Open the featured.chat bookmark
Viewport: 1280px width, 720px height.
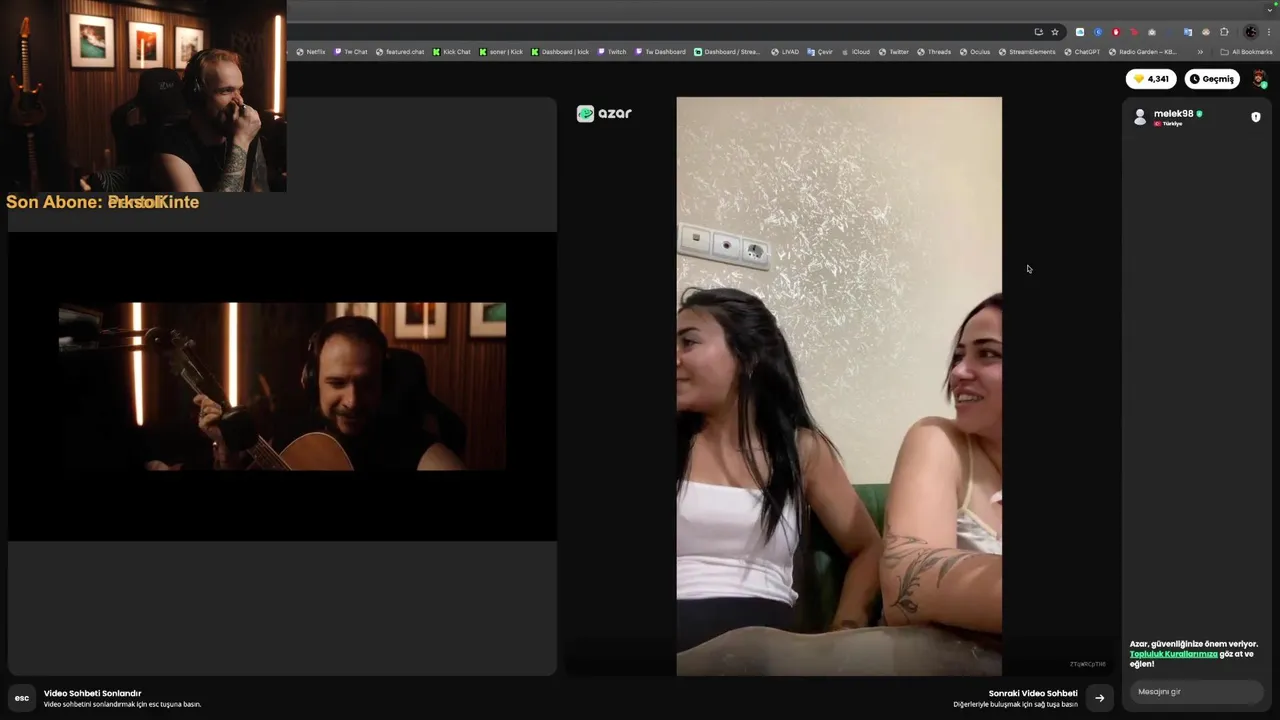tap(399, 52)
